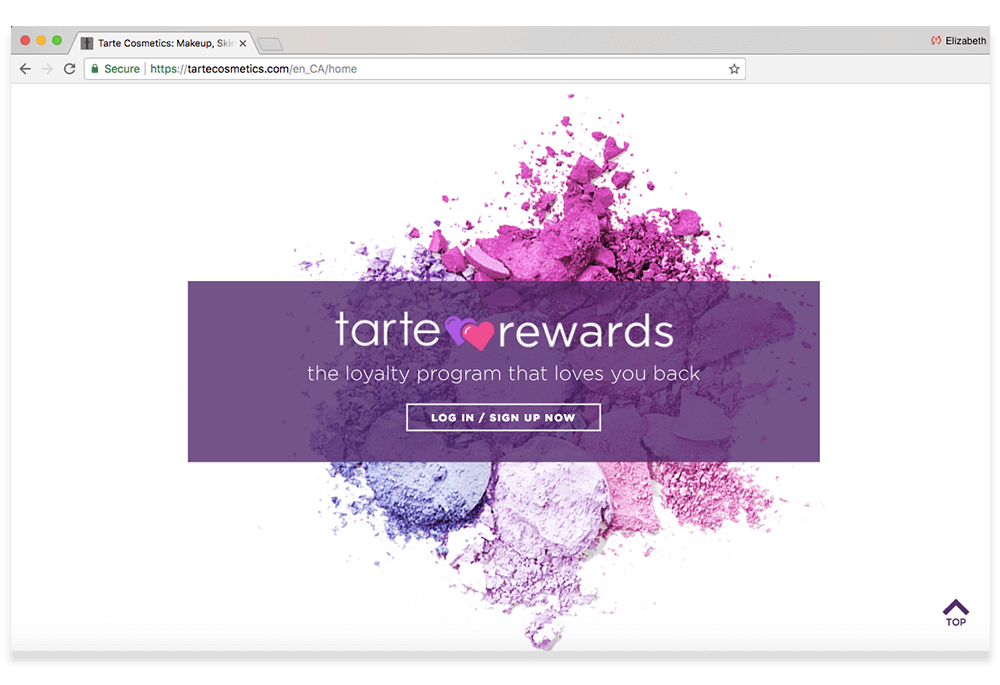Bookmark this page with the star icon

734,69
